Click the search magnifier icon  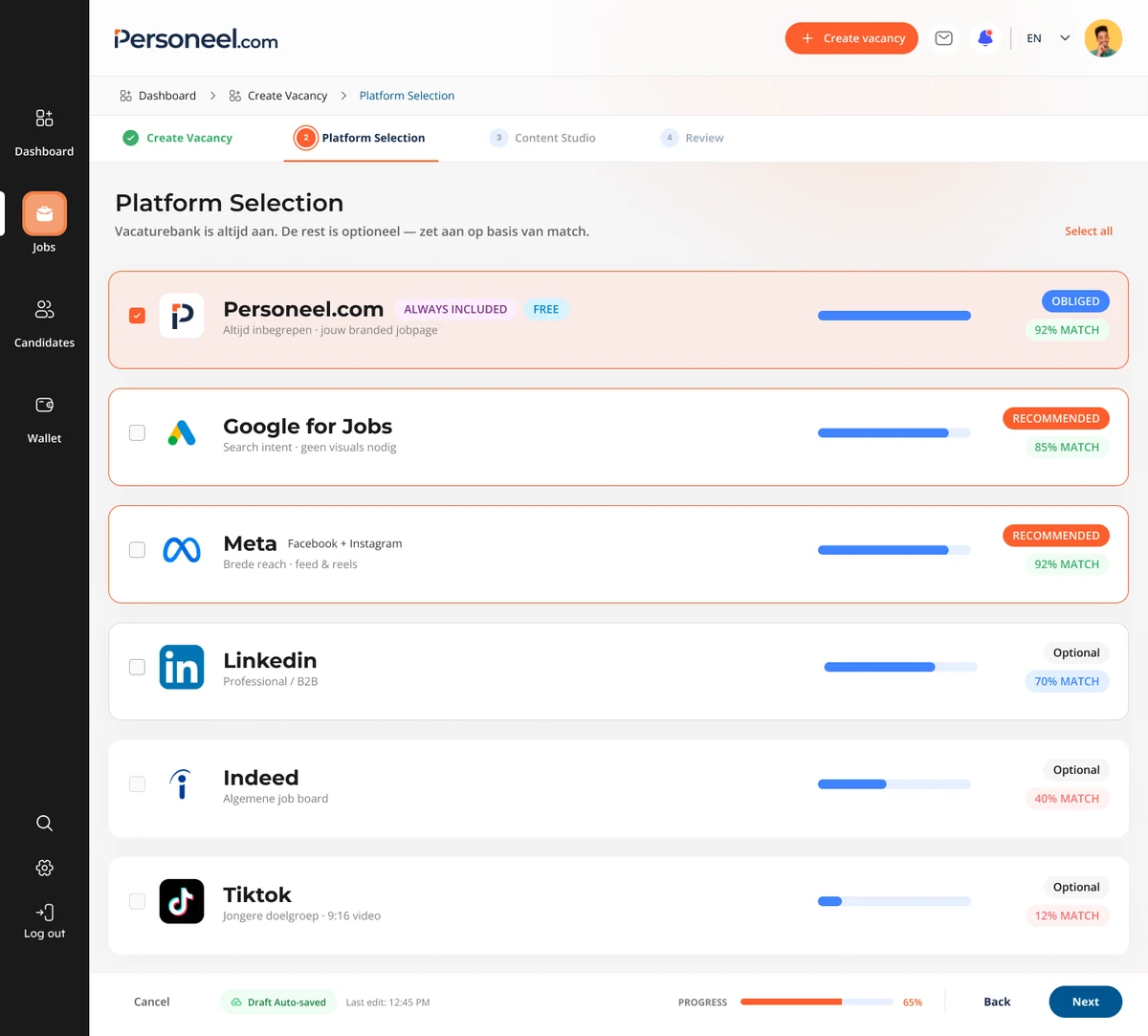click(44, 823)
